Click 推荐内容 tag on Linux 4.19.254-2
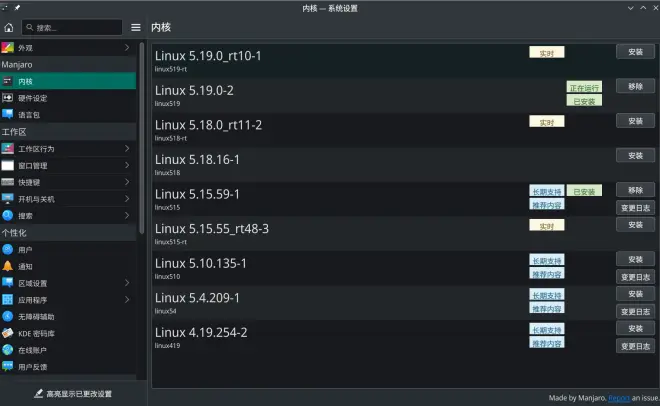 [x=547, y=343]
